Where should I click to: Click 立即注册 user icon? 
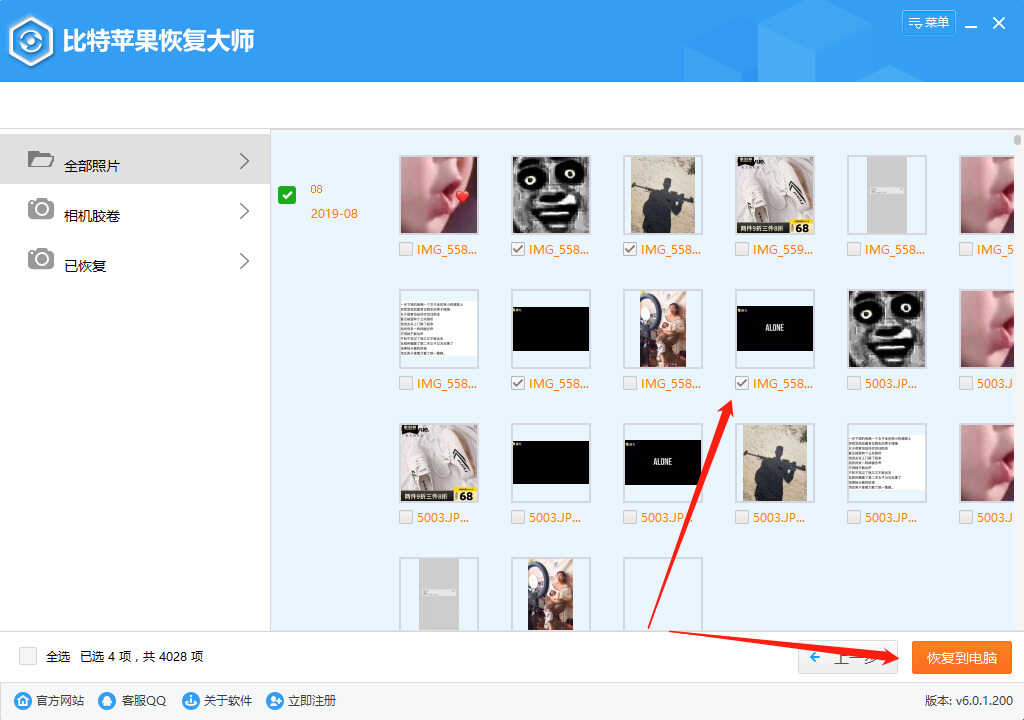point(275,700)
